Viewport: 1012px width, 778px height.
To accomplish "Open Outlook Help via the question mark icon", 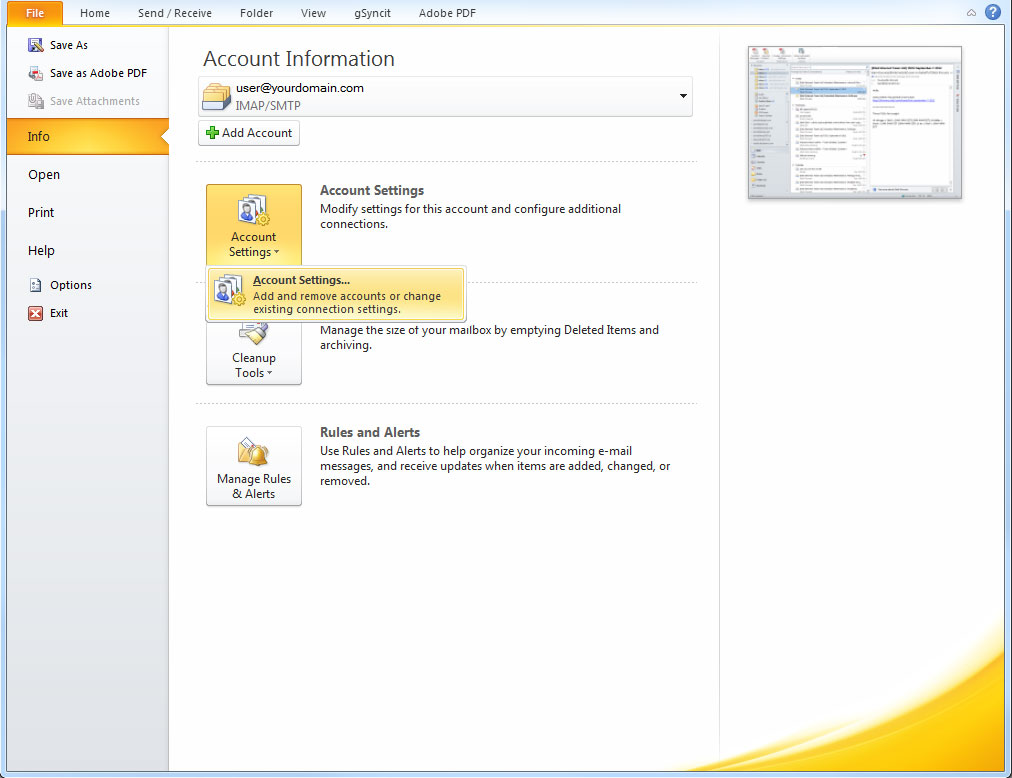I will click(x=993, y=12).
